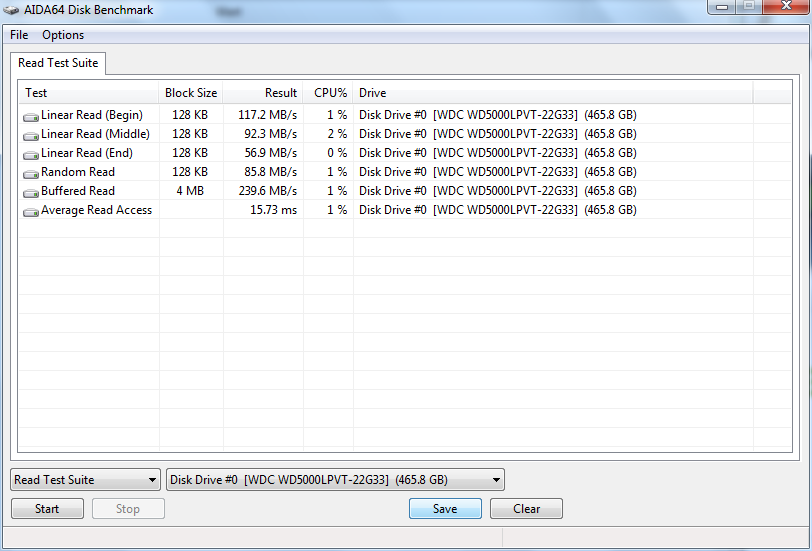Click the 15.73 ms result value
Screen dimensions: 812x551
pyautogui.click(x=273, y=210)
